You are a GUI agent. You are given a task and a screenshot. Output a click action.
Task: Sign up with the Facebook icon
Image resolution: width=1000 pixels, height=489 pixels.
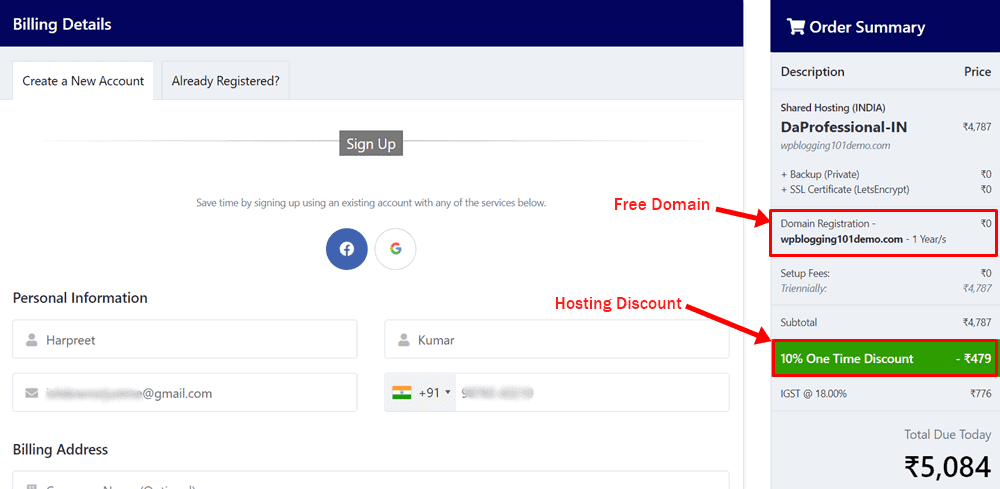tap(346, 249)
